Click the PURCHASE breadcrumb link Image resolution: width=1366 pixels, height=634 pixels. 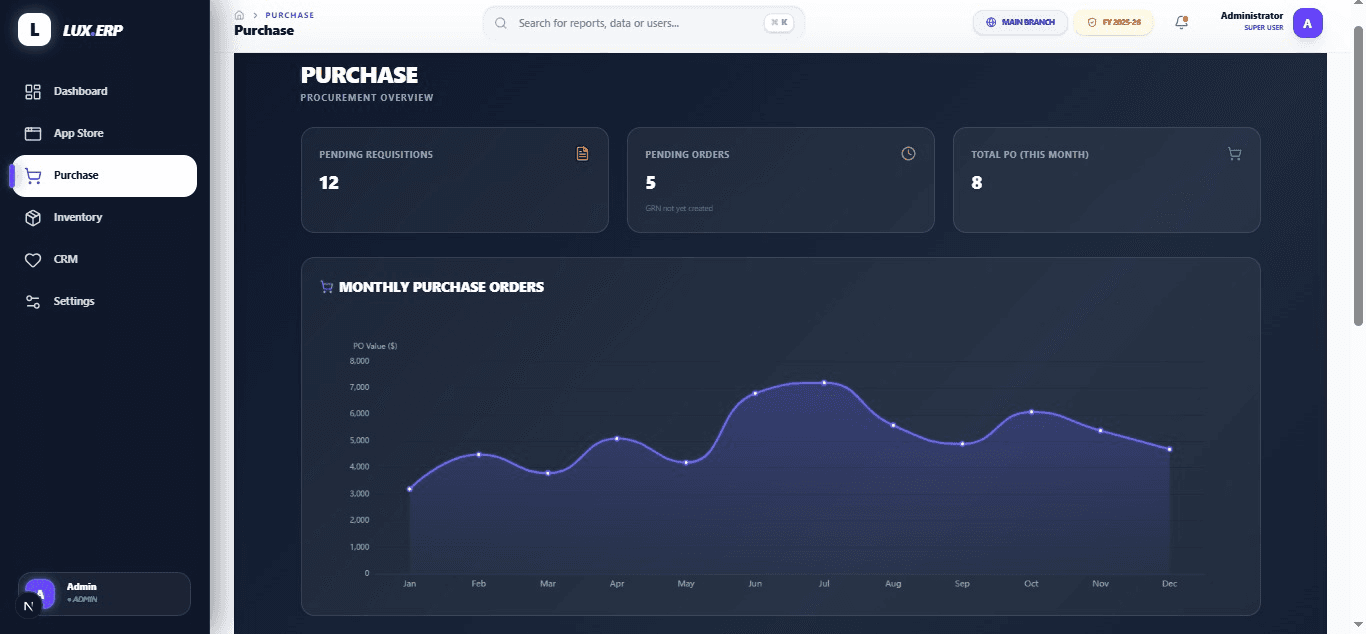[290, 15]
